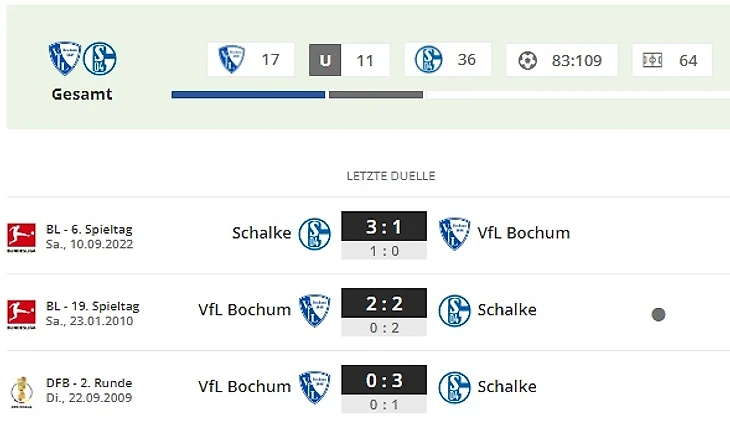The width and height of the screenshot is (730, 424).
Task: Click the pitch icon showing 64 matches
Action: tap(653, 60)
